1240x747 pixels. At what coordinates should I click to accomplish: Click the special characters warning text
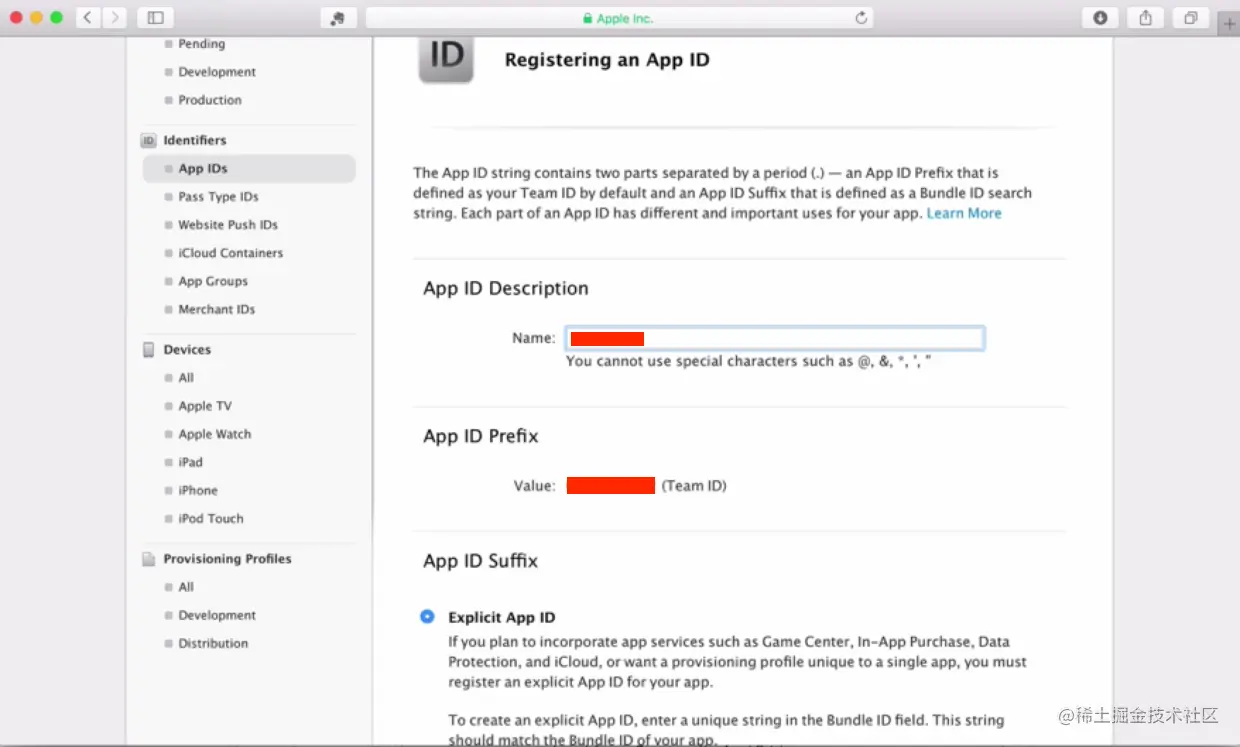(749, 361)
